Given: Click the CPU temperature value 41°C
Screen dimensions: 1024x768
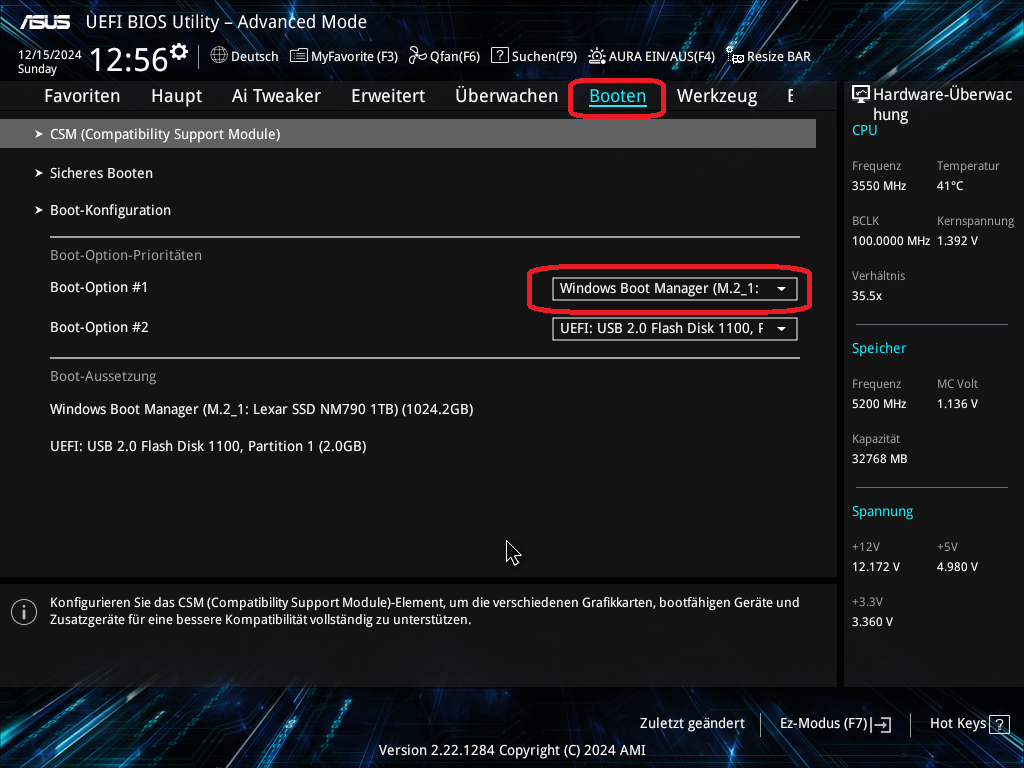Looking at the screenshot, I should 950,186.
